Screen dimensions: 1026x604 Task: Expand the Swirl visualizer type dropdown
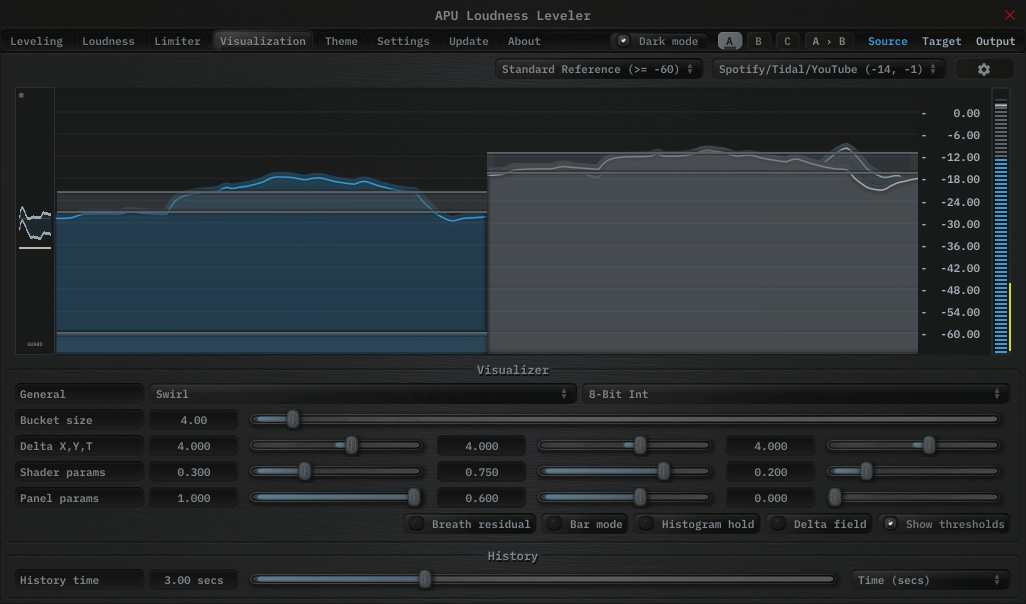click(362, 394)
